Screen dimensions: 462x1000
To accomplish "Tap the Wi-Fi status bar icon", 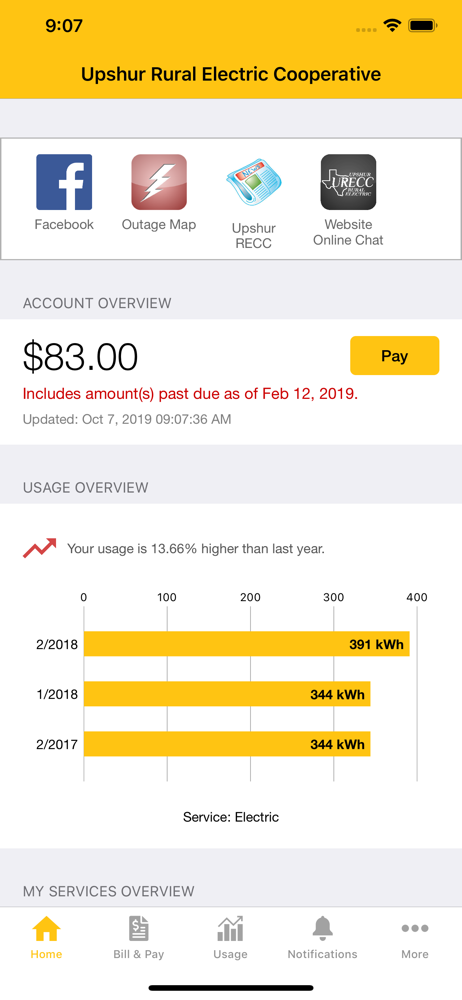I will pyautogui.click(x=392, y=26).
